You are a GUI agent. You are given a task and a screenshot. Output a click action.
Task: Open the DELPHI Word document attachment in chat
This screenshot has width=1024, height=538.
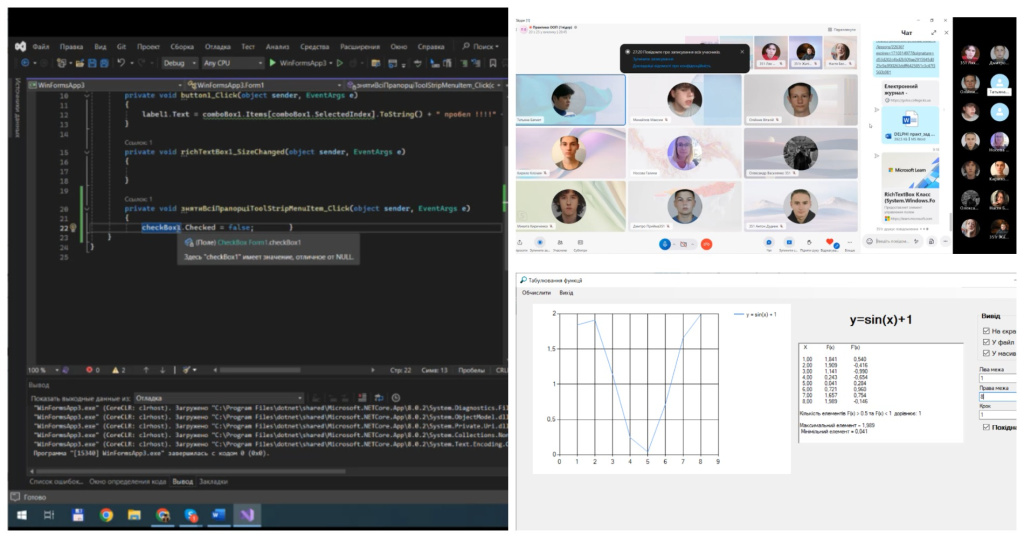click(910, 125)
